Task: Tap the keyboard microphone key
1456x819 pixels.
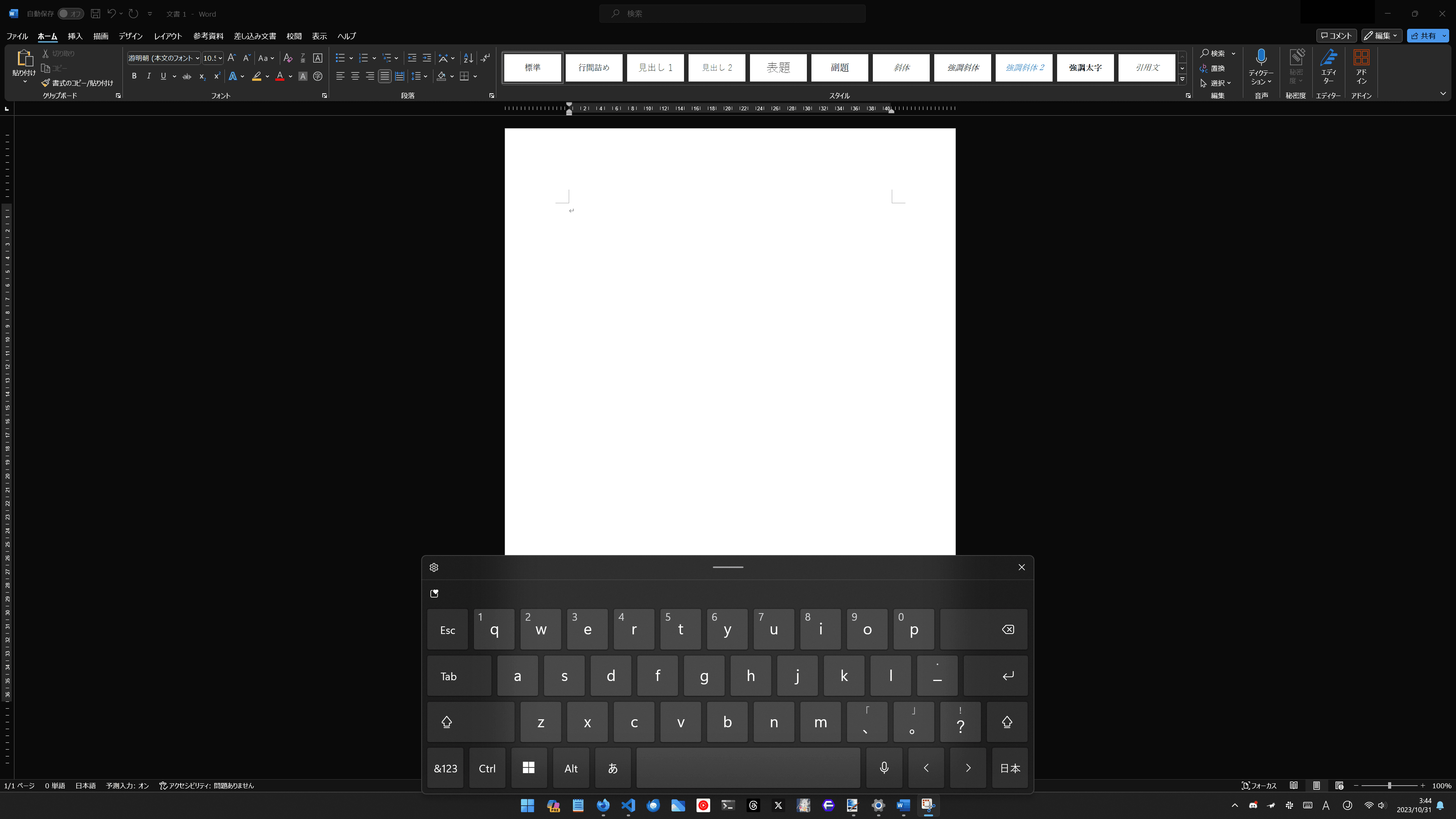Action: (884, 767)
